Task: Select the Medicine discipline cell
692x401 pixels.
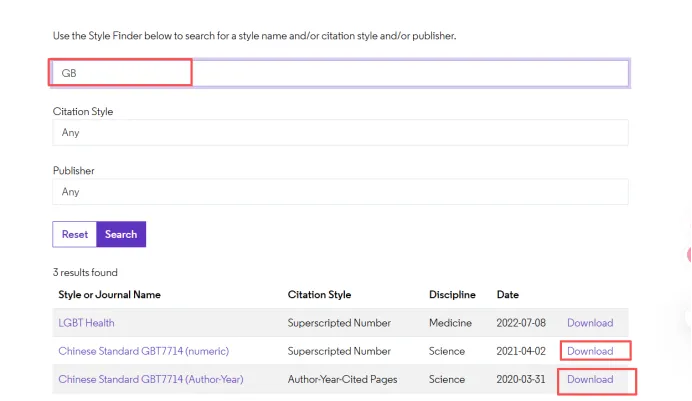Action: click(449, 323)
